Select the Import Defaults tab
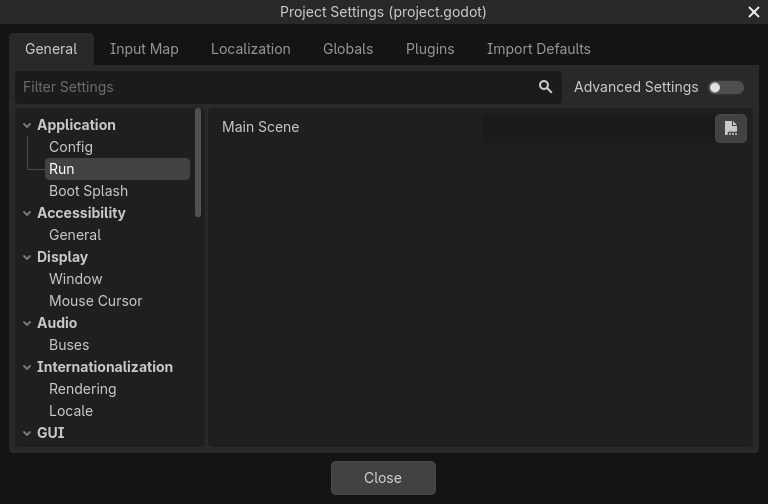Screen dimensions: 768x504 coord(538,49)
